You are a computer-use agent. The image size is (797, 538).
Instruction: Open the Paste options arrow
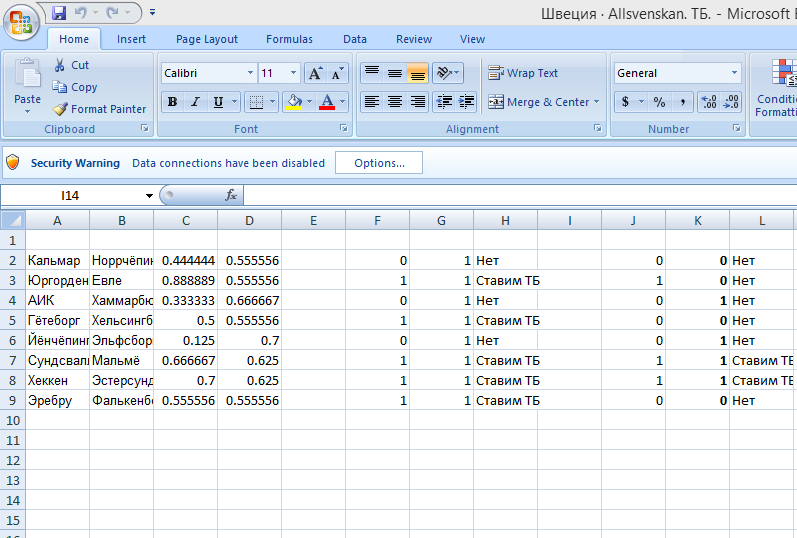point(27,111)
